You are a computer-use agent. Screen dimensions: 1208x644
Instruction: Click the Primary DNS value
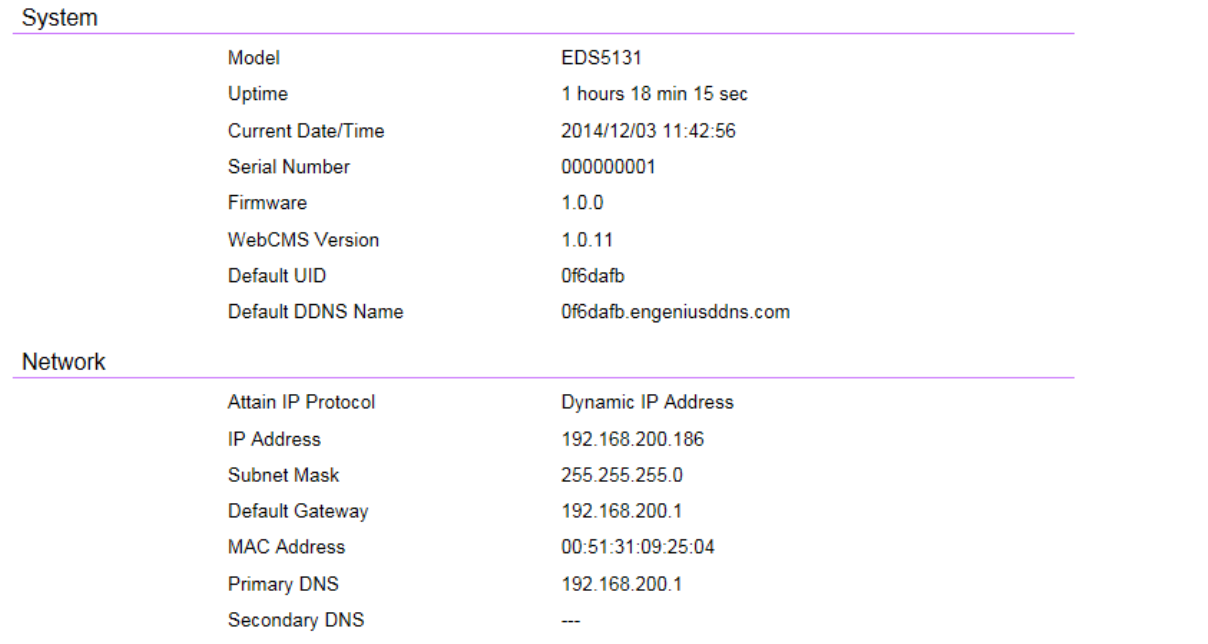tap(621, 584)
